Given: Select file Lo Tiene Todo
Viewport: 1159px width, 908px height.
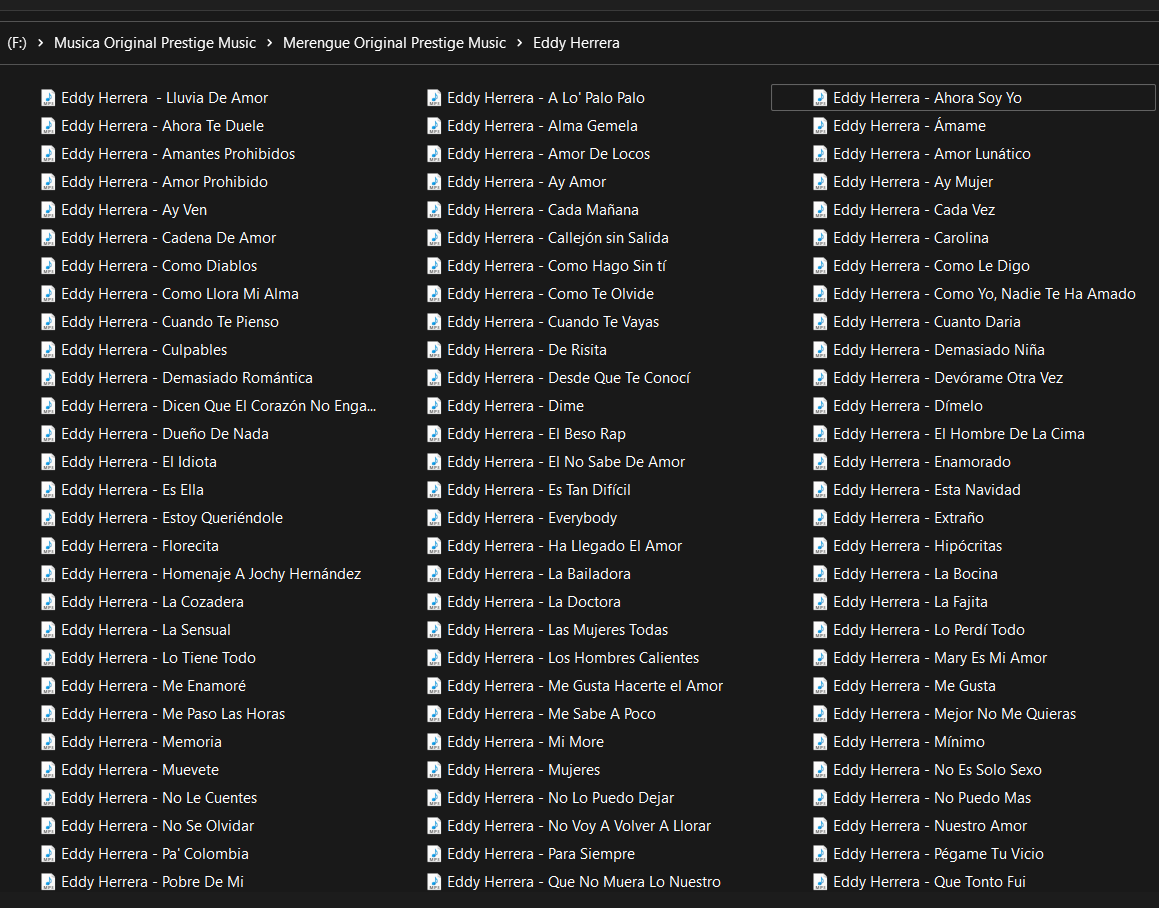Looking at the screenshot, I should pyautogui.click(x=149, y=657).
